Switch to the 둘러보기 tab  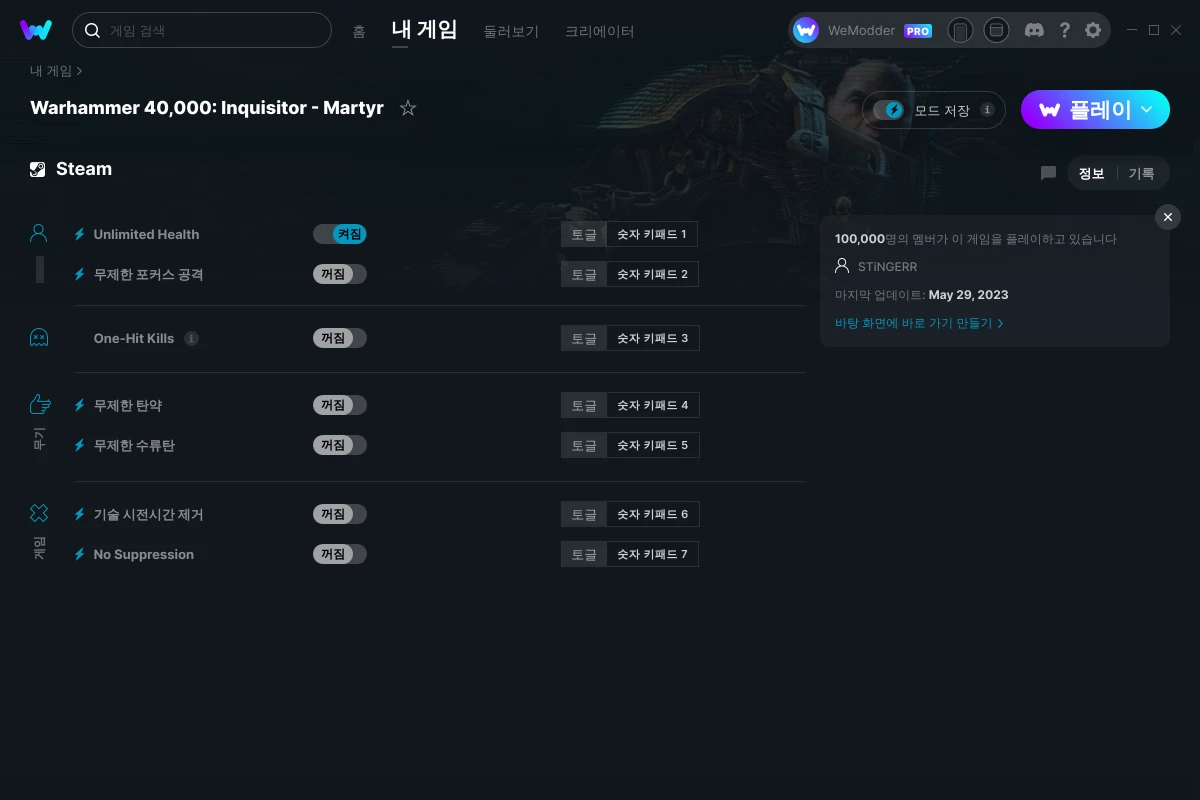[511, 31]
